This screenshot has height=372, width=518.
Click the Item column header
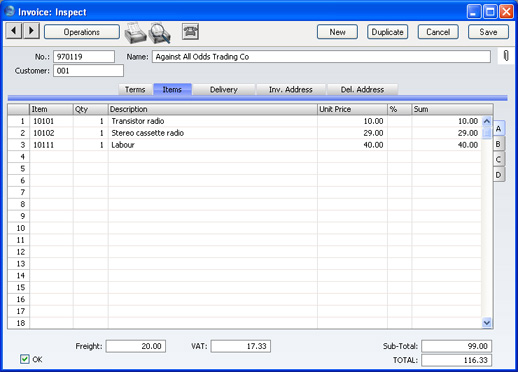click(x=51, y=109)
